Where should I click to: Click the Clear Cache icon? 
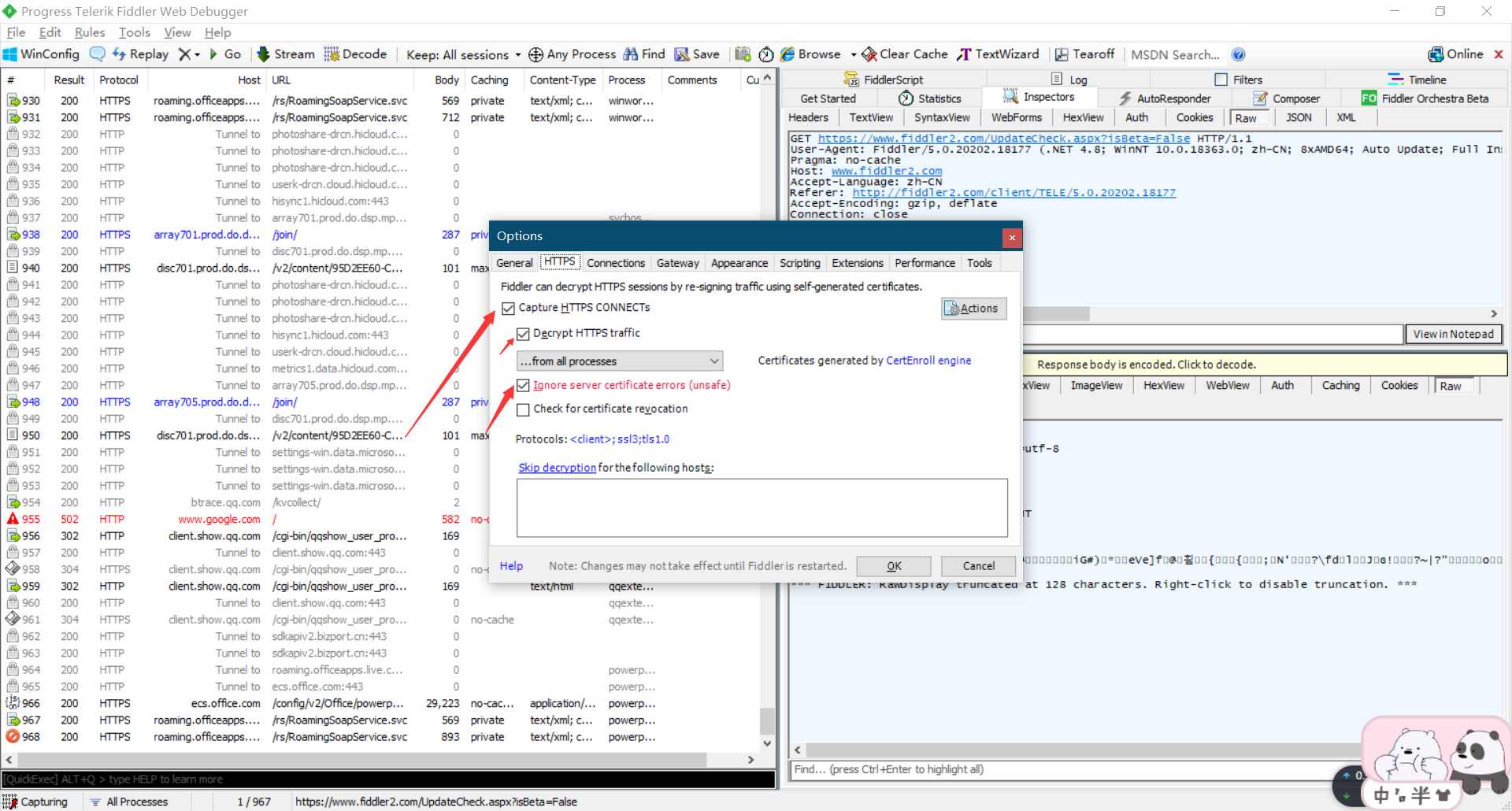pos(869,54)
